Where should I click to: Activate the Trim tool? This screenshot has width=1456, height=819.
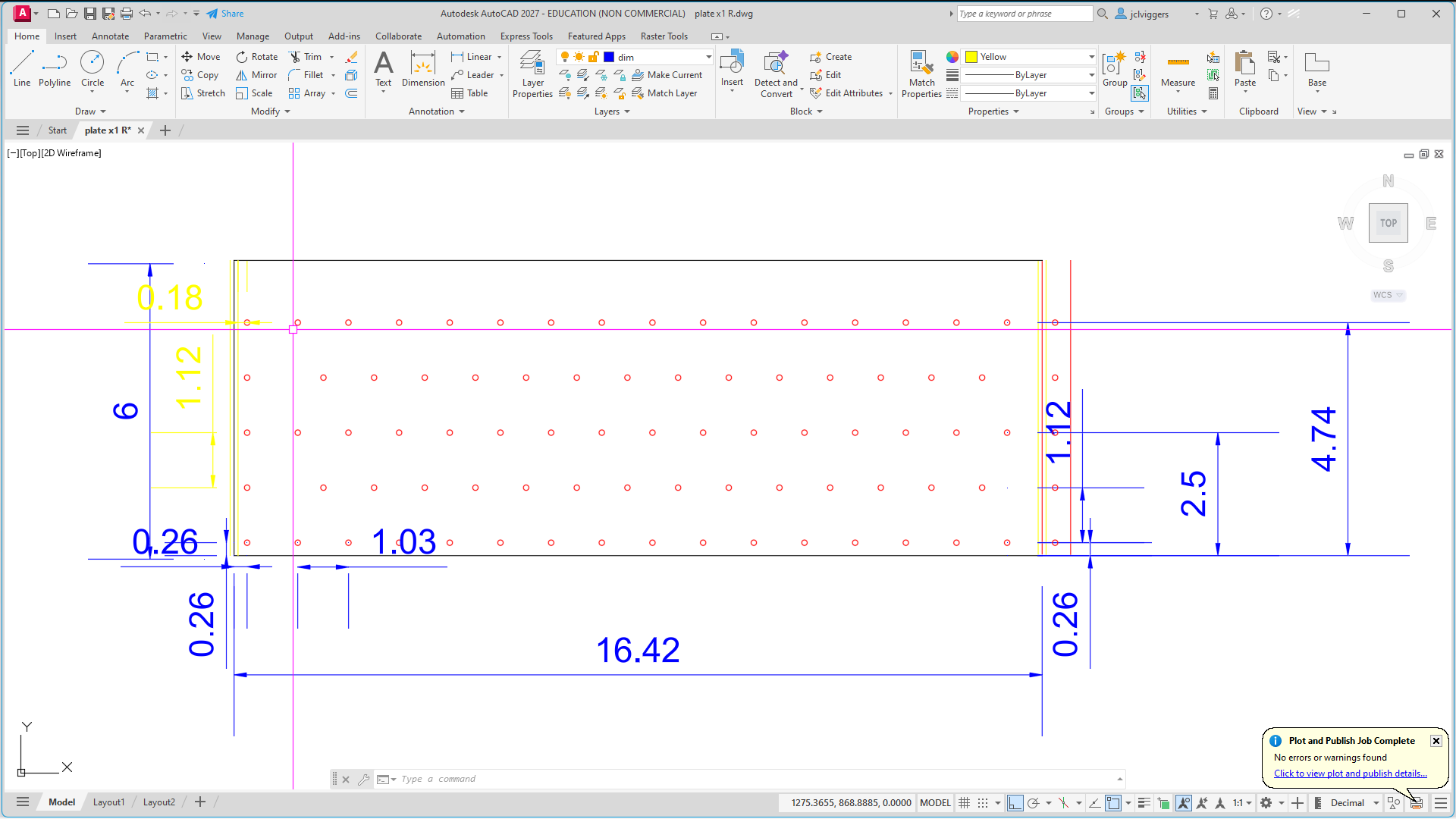coord(306,57)
